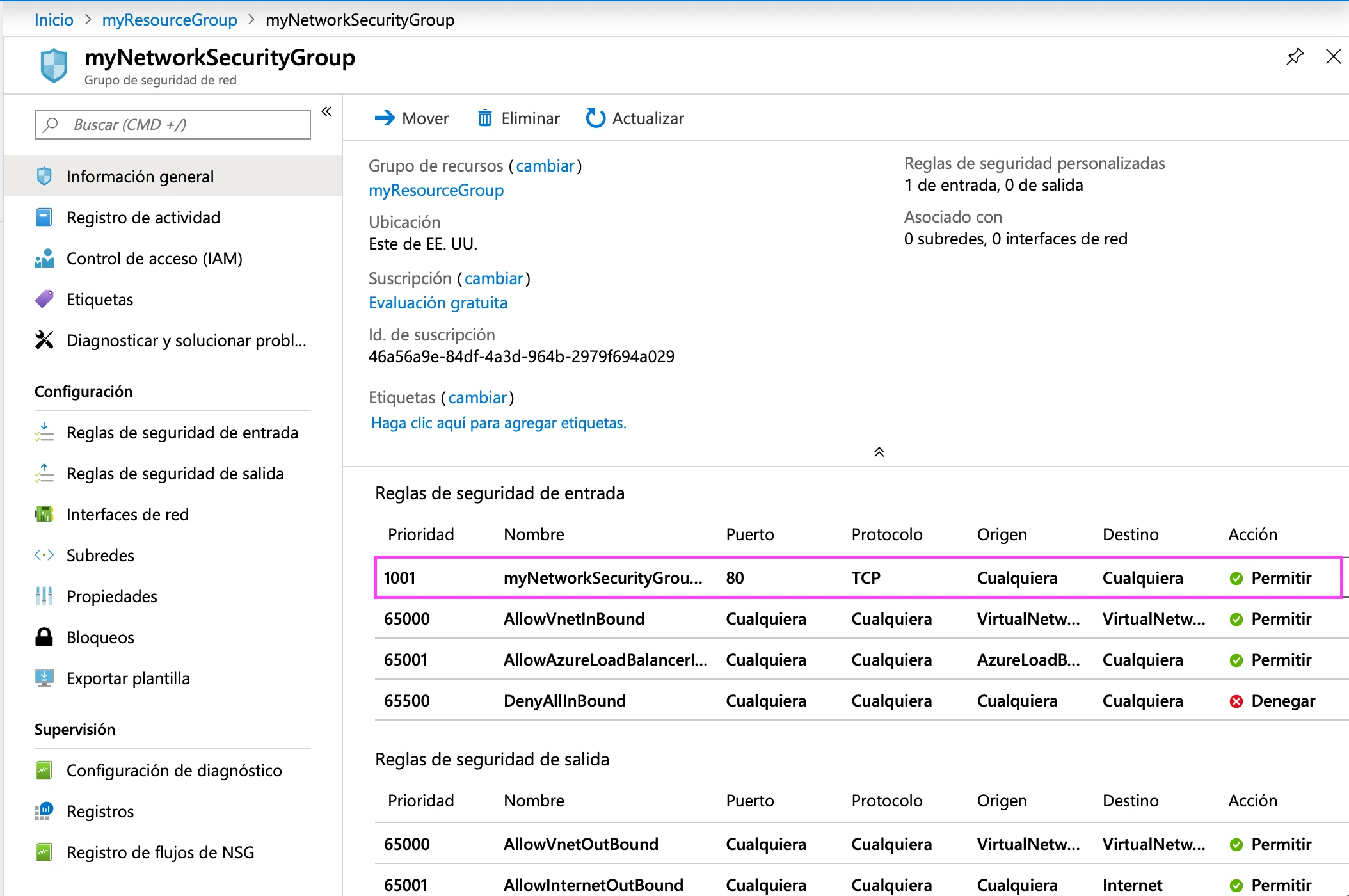Click the outbound rules icon in sidebar
Image resolution: width=1349 pixels, height=896 pixels.
(x=44, y=473)
